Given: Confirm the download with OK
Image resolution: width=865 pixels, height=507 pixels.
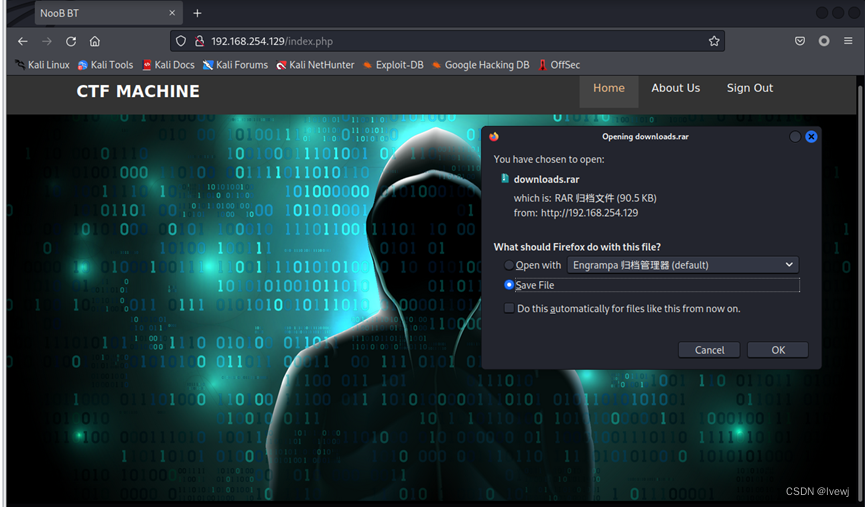Looking at the screenshot, I should coord(778,350).
